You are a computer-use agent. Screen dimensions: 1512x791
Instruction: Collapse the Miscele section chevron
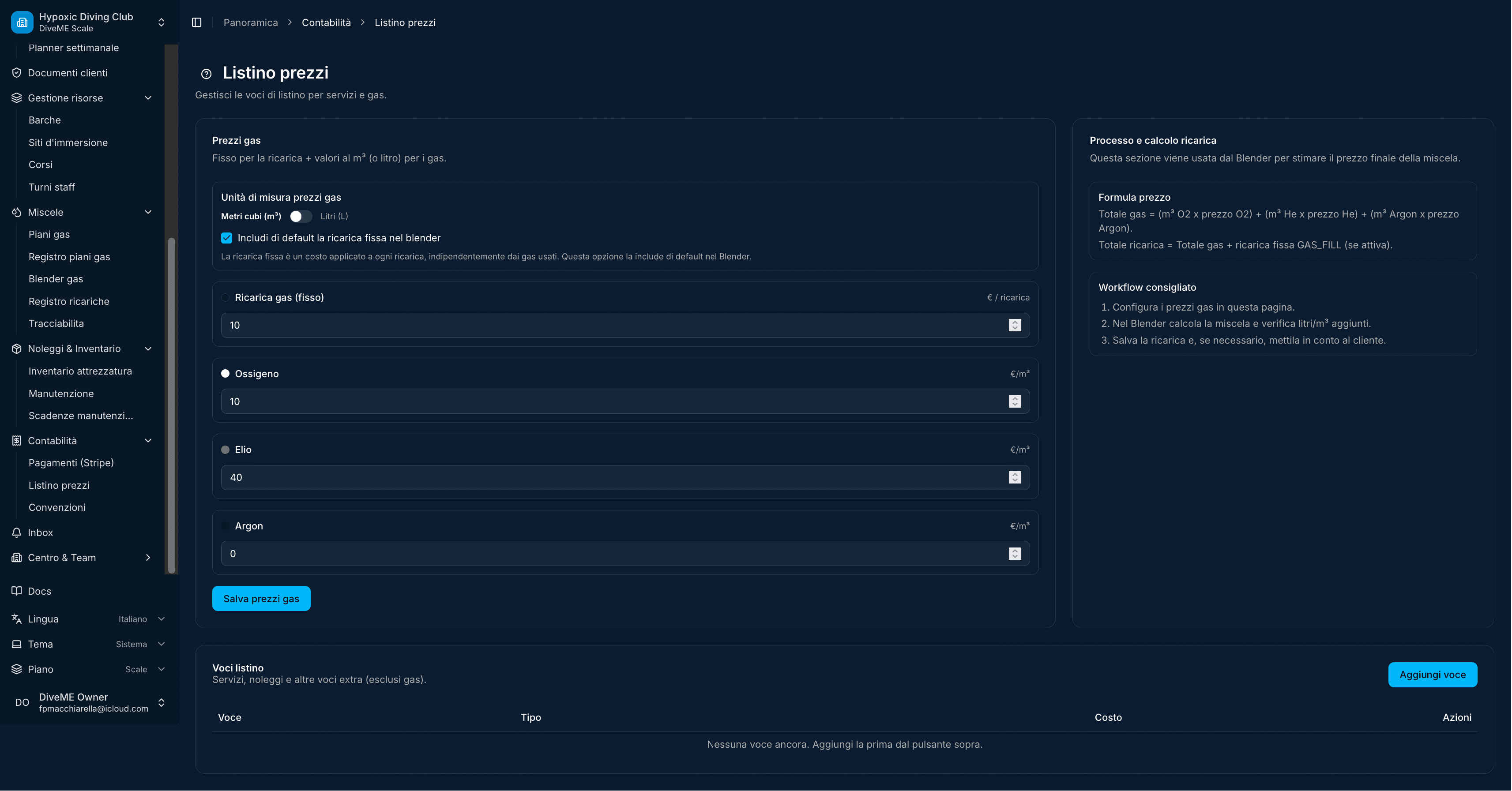148,212
